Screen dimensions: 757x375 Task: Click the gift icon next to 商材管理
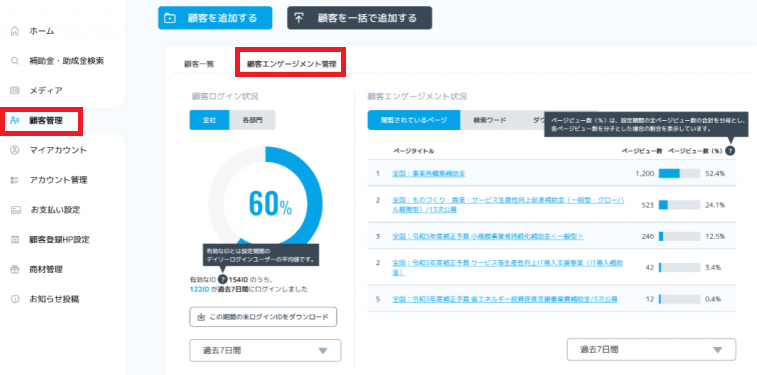14,269
